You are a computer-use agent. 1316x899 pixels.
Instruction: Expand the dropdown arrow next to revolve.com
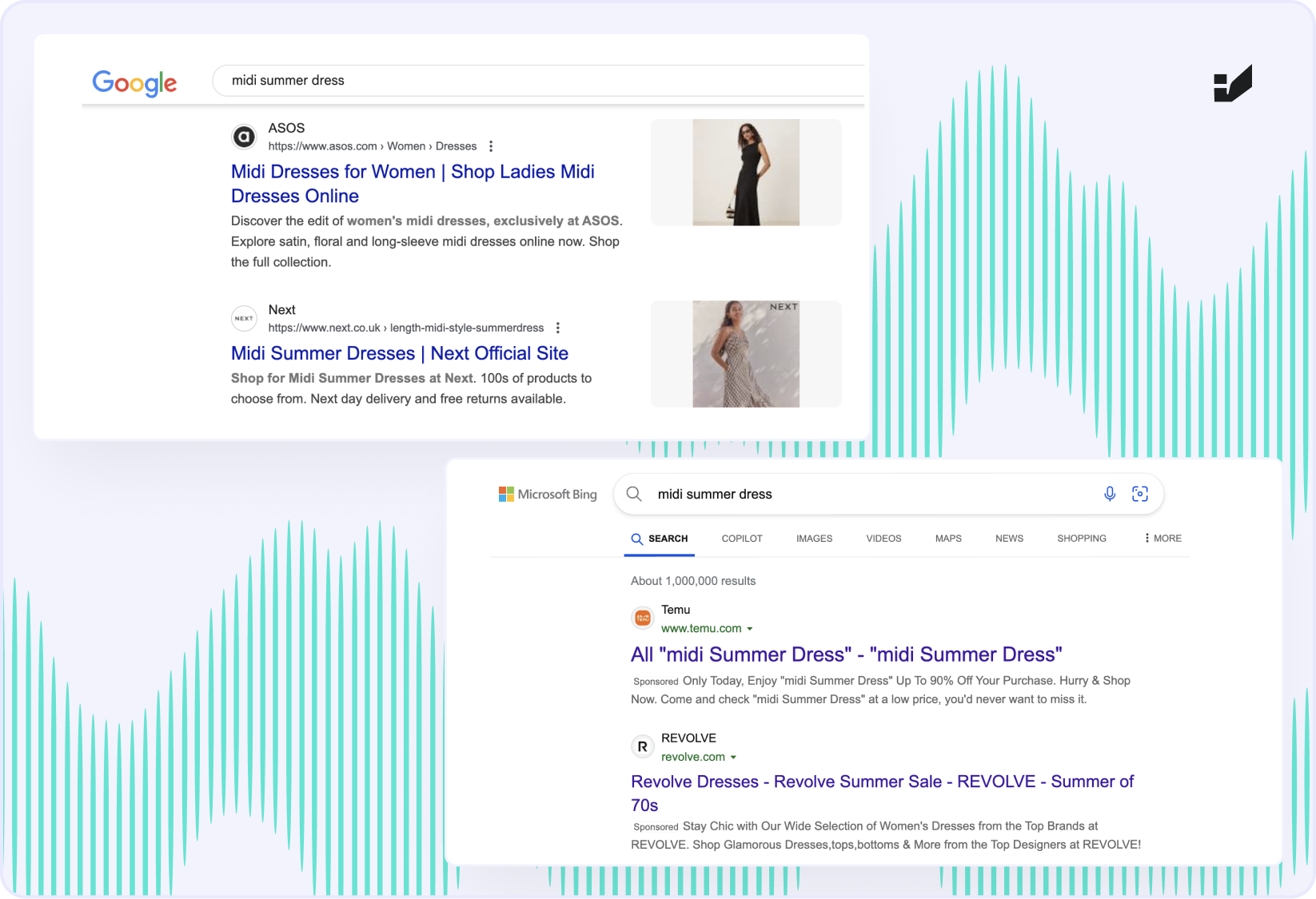[733, 758]
